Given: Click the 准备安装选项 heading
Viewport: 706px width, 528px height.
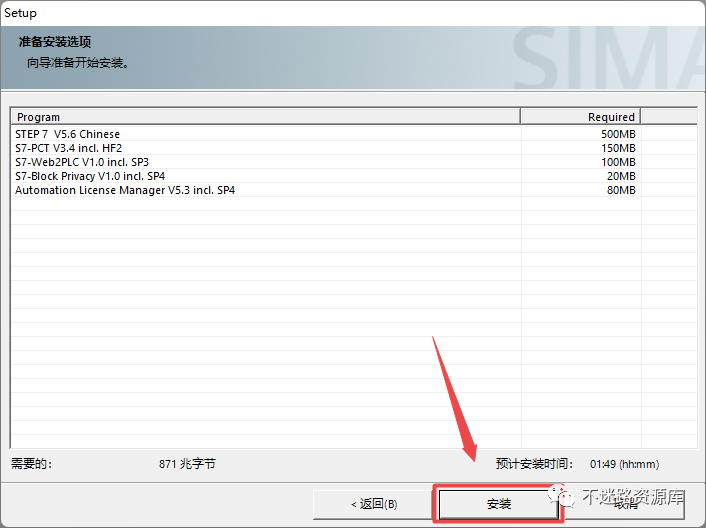Looking at the screenshot, I should point(55,42).
